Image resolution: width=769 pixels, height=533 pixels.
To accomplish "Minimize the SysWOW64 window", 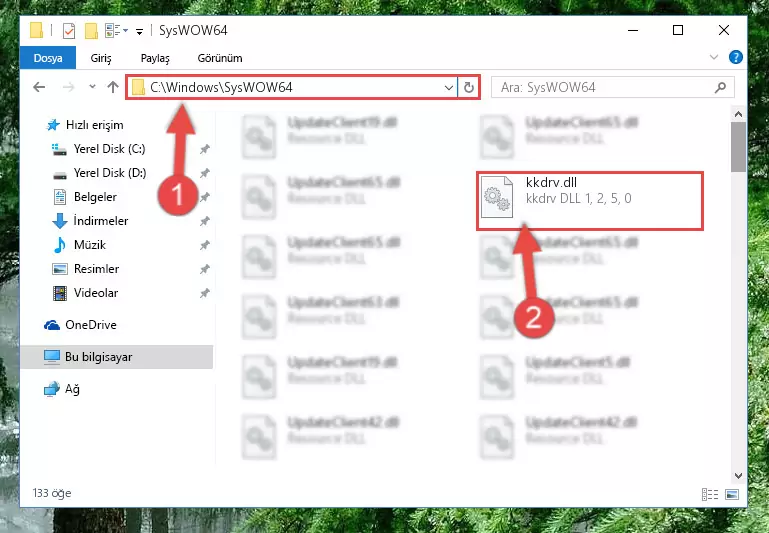I will 633,30.
